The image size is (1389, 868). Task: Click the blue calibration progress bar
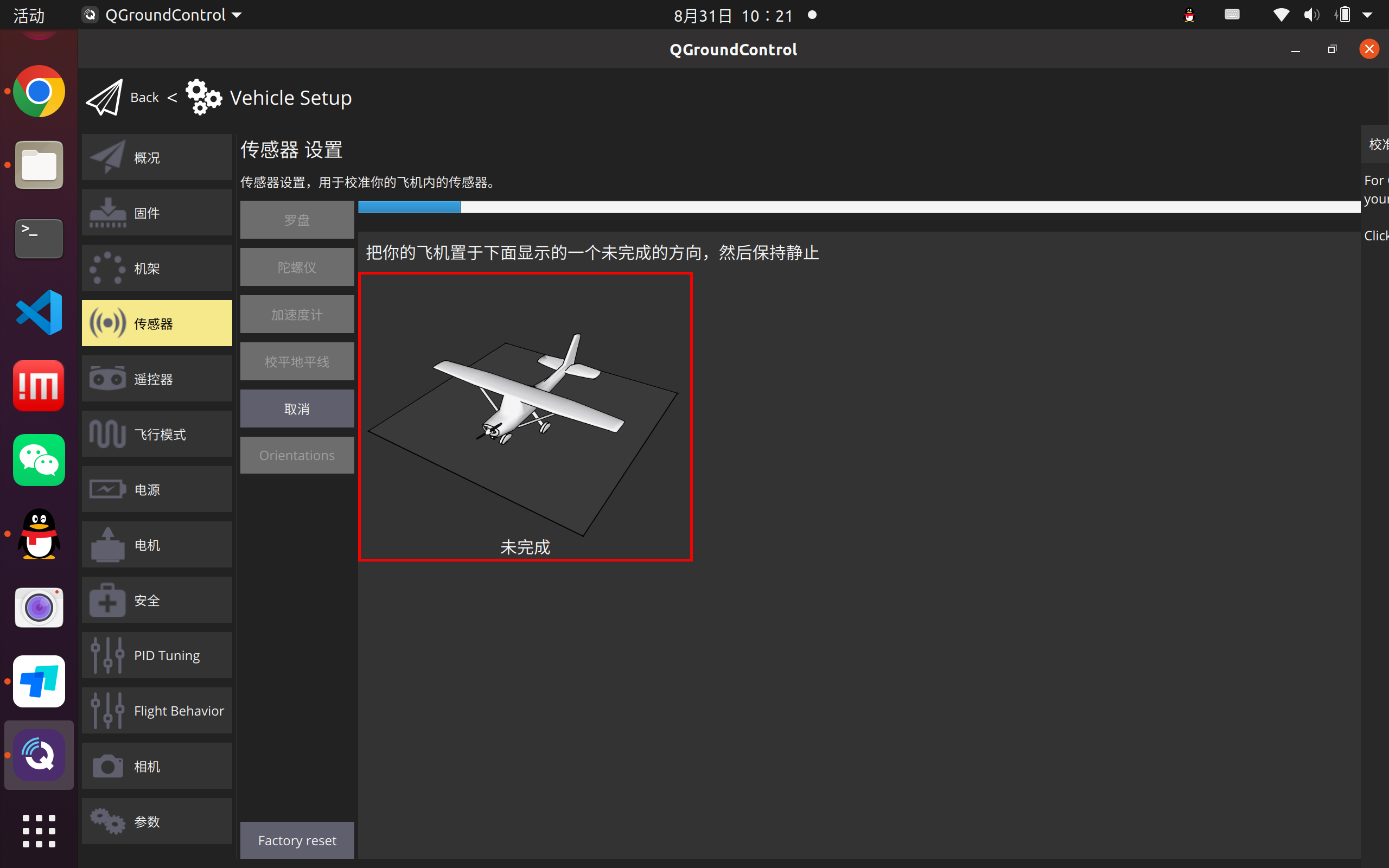pyautogui.click(x=409, y=207)
